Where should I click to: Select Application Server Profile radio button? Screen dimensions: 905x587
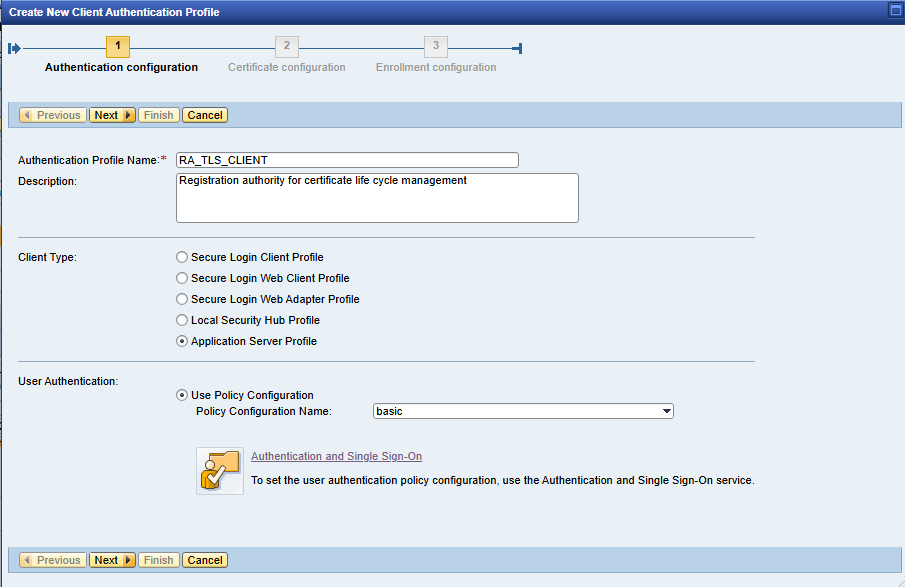(182, 341)
